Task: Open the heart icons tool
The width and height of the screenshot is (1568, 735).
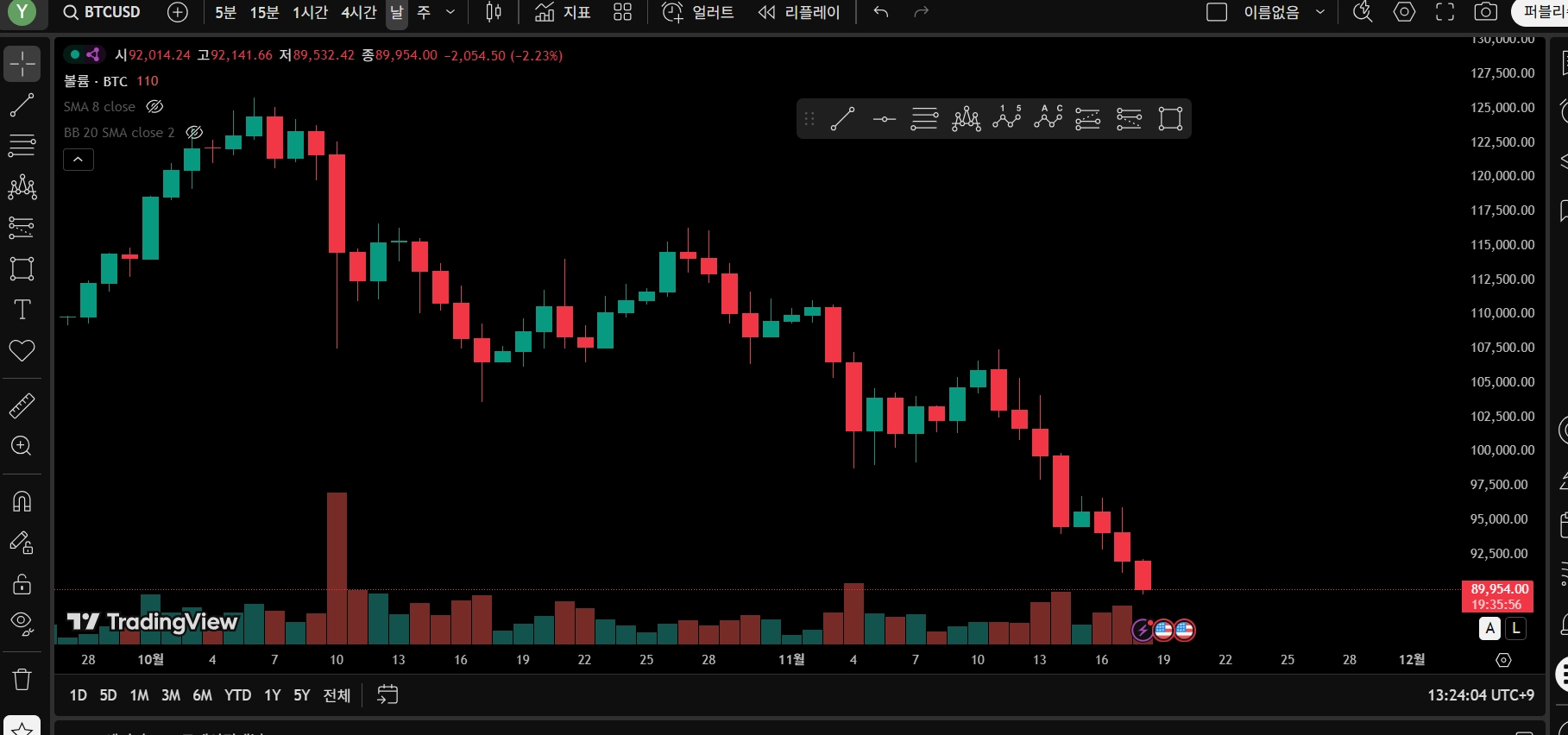Action: tap(22, 350)
